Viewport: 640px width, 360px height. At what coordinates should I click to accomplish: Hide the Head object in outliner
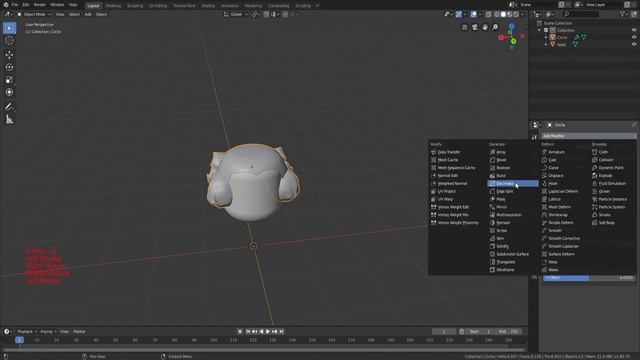click(634, 44)
